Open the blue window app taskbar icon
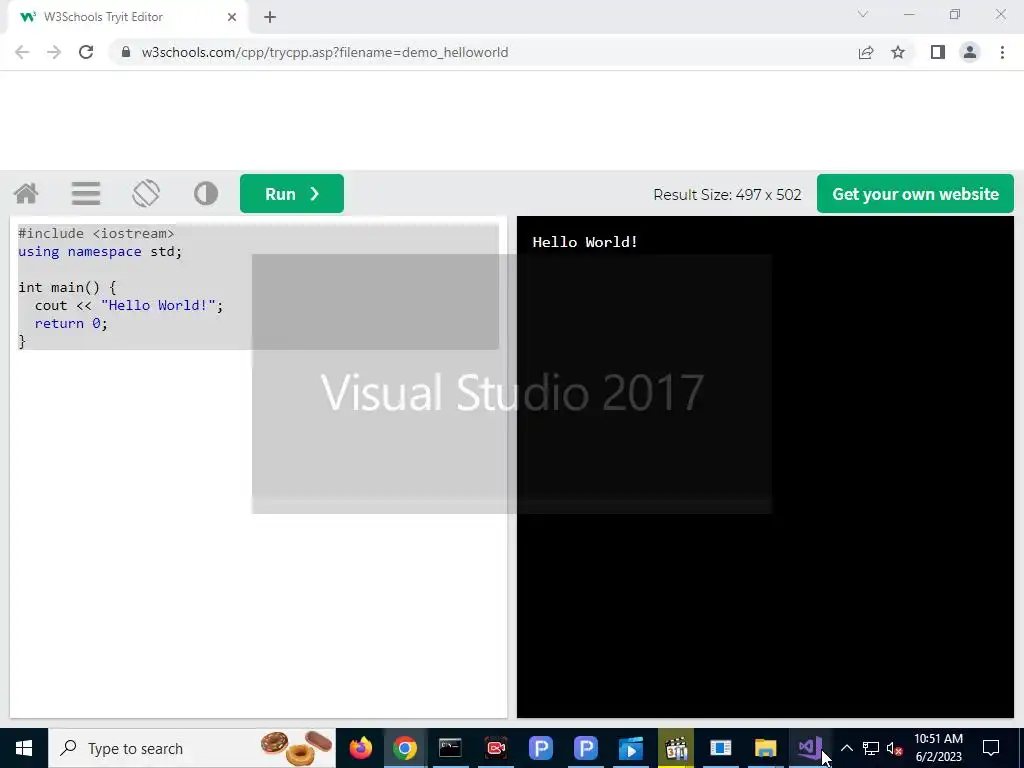Image resolution: width=1024 pixels, height=768 pixels. point(721,748)
